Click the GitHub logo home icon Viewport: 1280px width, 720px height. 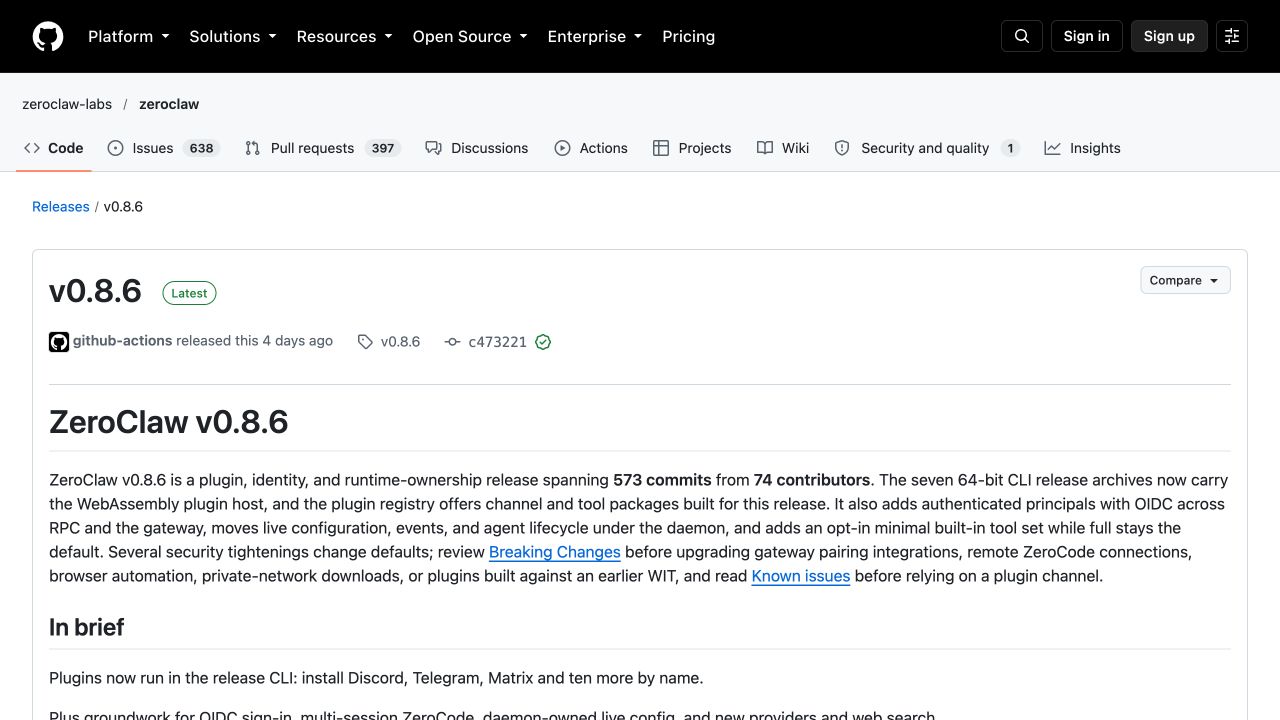(x=48, y=36)
